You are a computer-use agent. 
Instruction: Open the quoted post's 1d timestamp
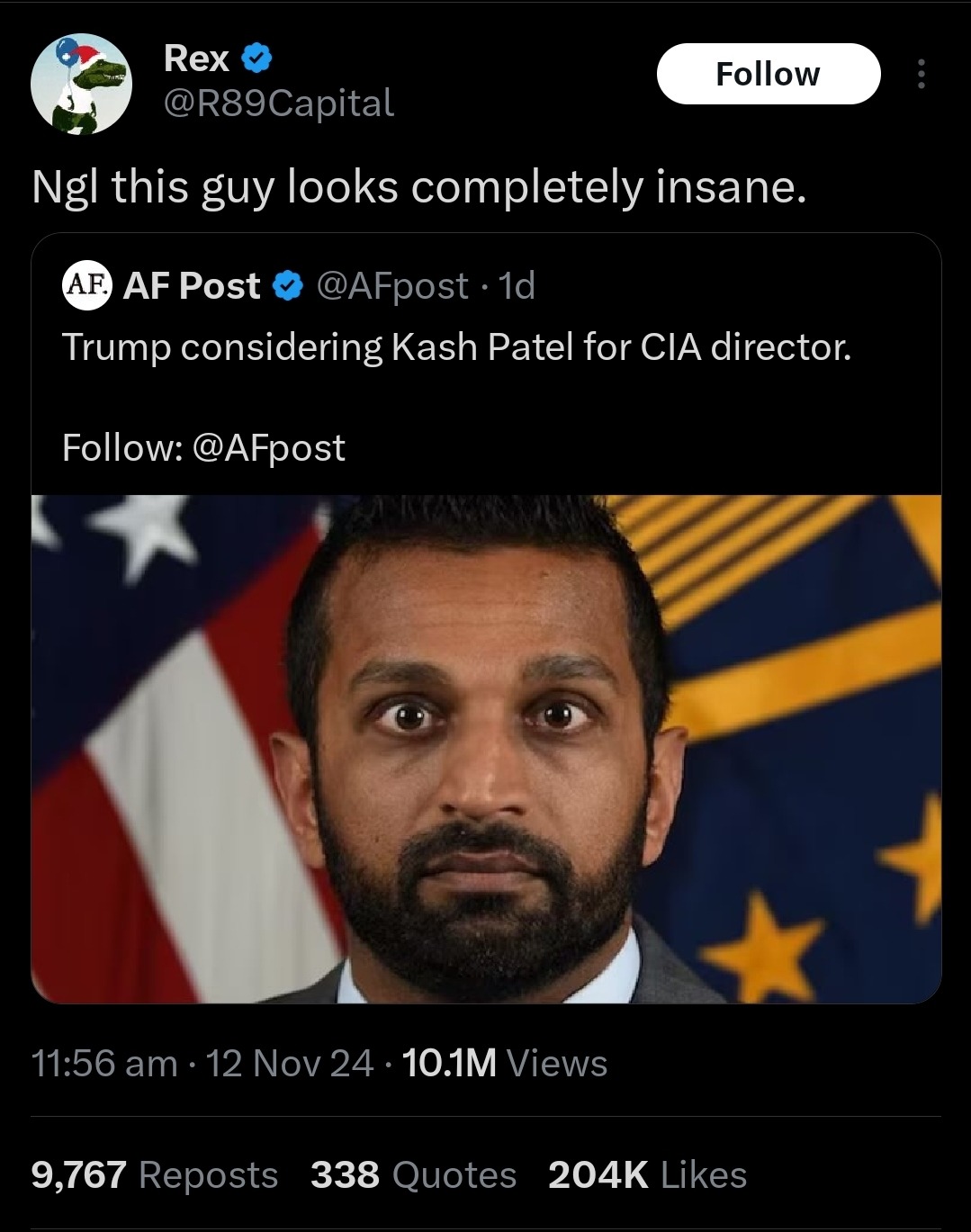[x=517, y=286]
